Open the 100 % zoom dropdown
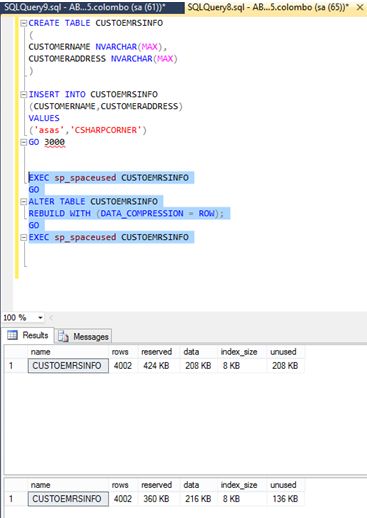This screenshot has width=367, height=518. click(x=40, y=318)
